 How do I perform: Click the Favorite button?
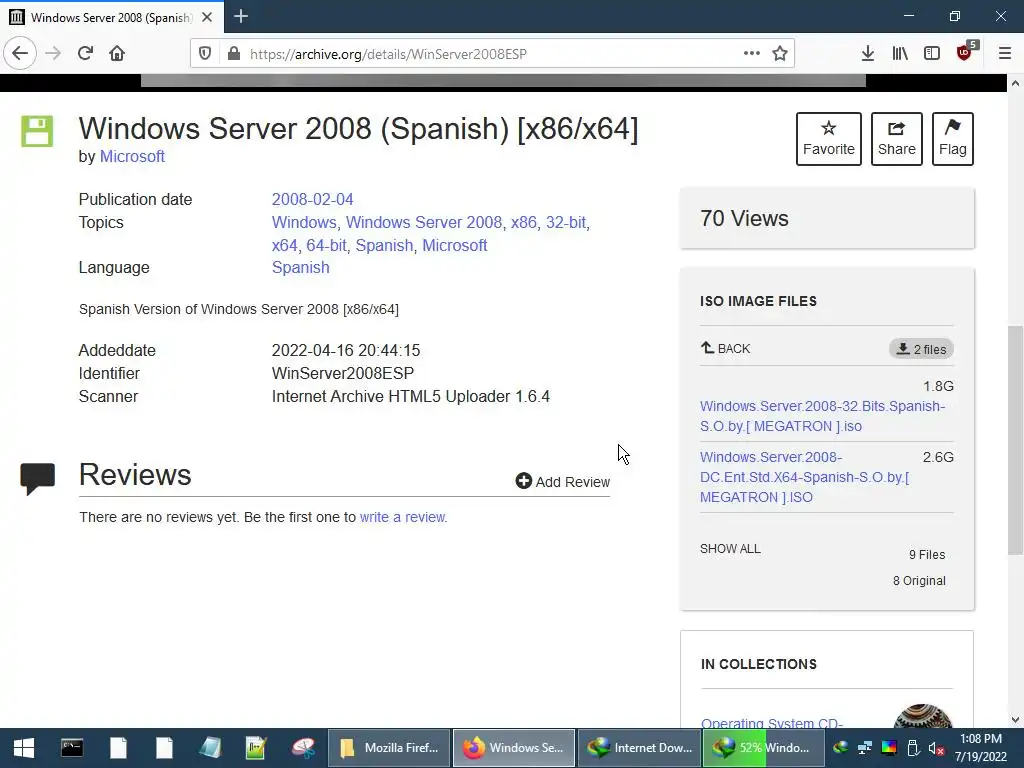click(x=829, y=138)
